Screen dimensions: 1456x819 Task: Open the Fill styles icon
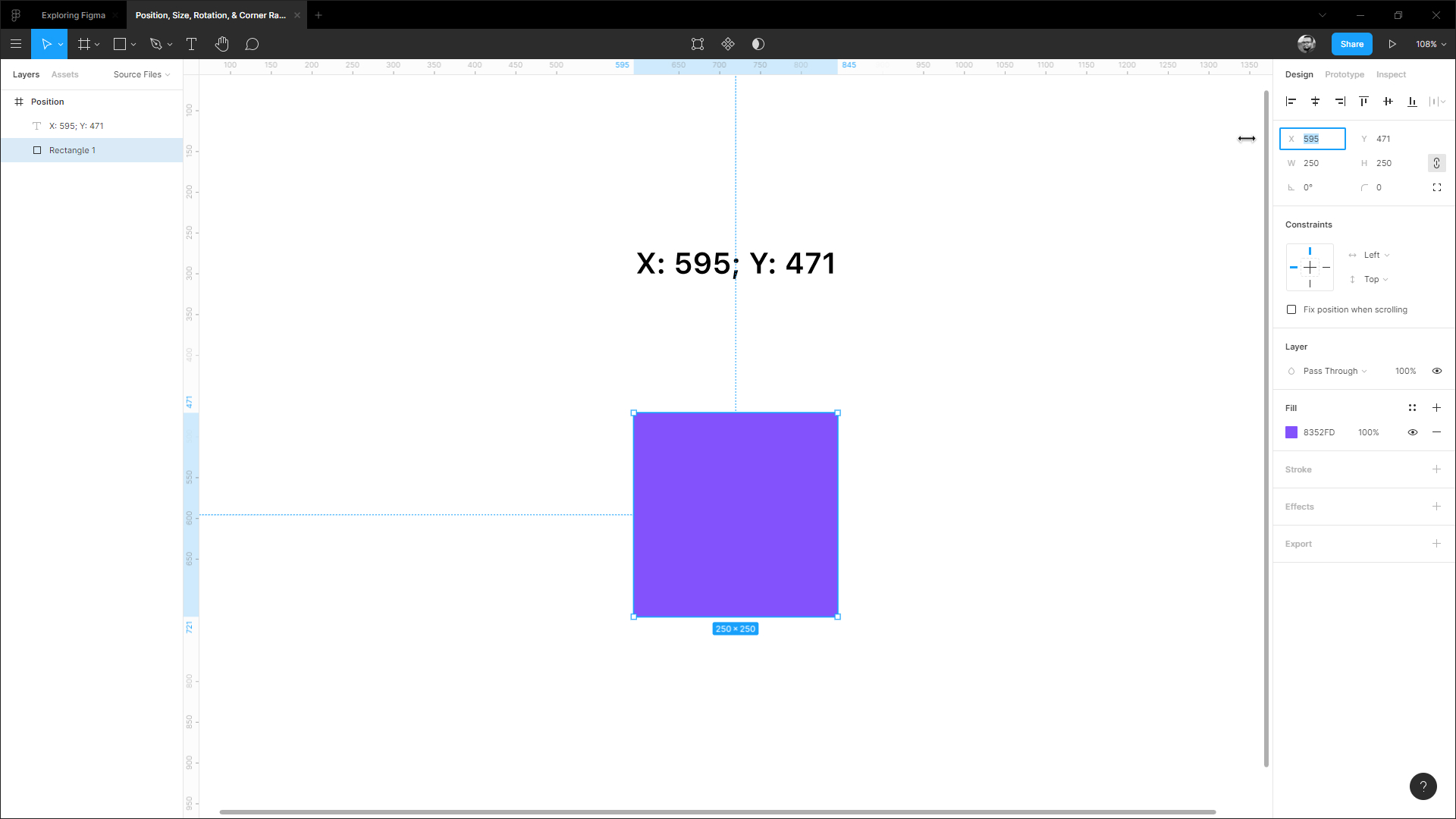[x=1412, y=408]
